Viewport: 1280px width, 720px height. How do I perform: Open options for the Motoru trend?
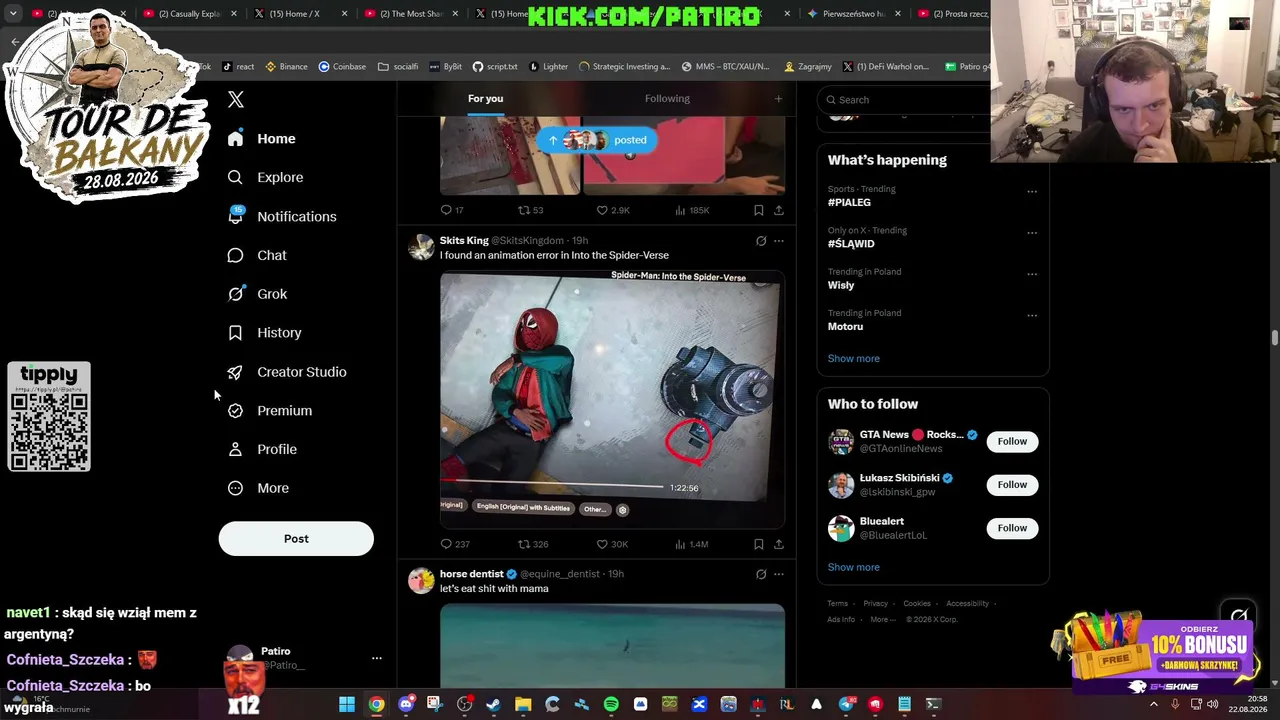1032,316
